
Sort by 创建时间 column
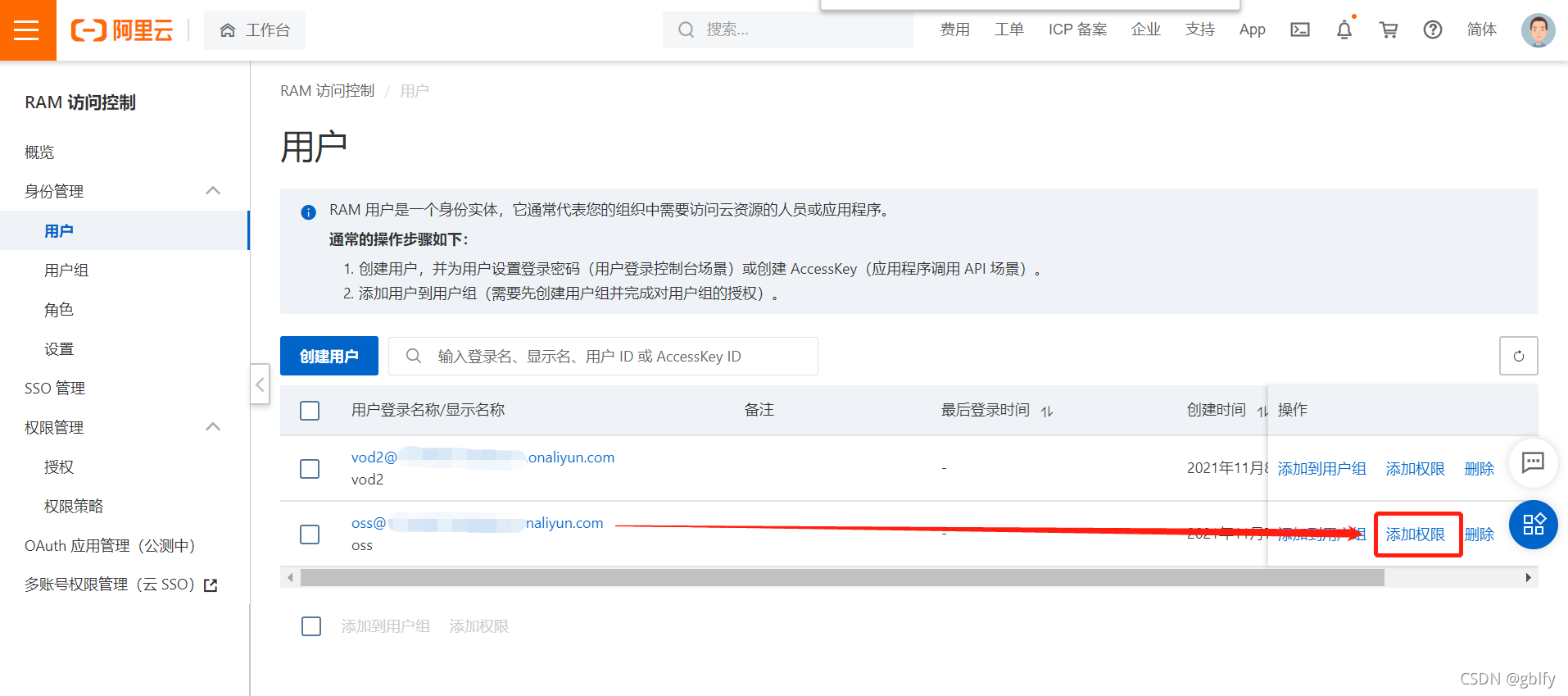[x=1262, y=411]
